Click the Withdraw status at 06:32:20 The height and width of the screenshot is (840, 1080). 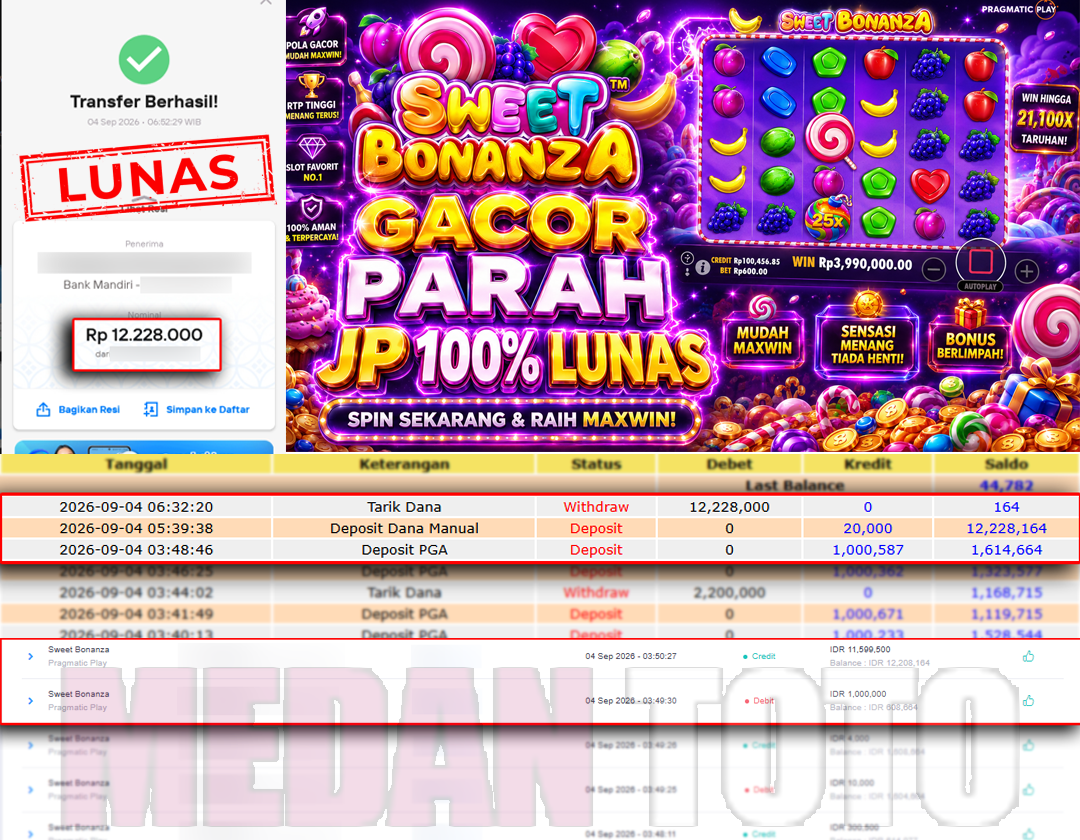[x=596, y=507]
